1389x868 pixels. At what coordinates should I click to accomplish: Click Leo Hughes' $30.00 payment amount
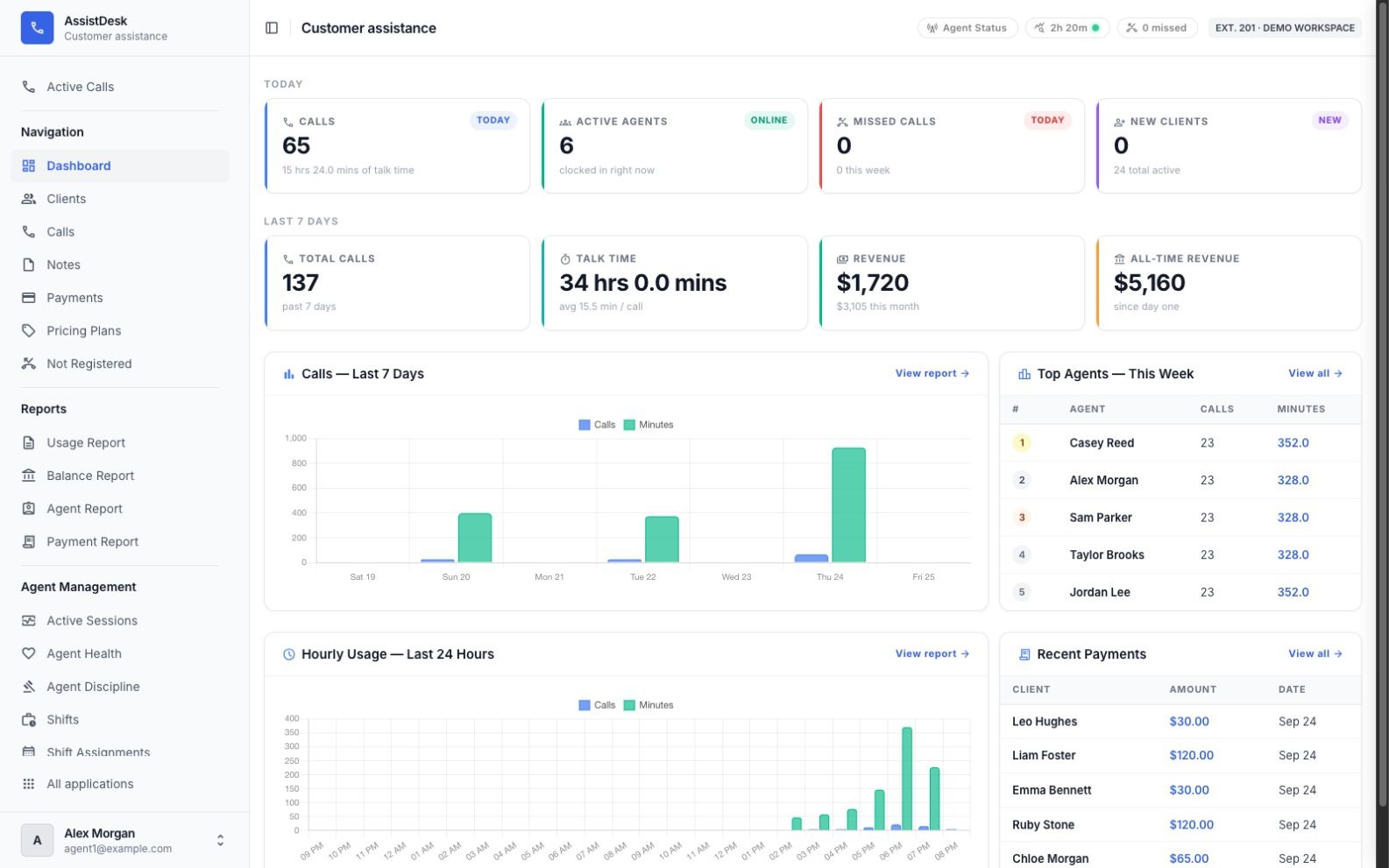1188,722
